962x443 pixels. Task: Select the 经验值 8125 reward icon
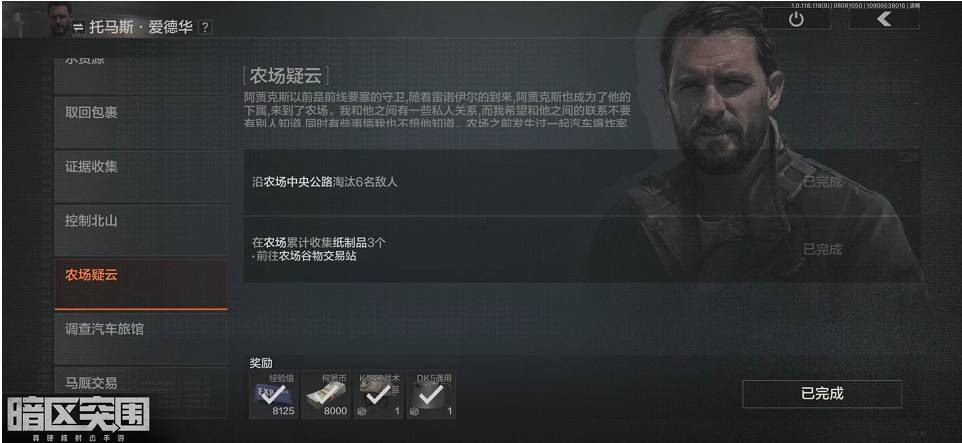pos(274,395)
